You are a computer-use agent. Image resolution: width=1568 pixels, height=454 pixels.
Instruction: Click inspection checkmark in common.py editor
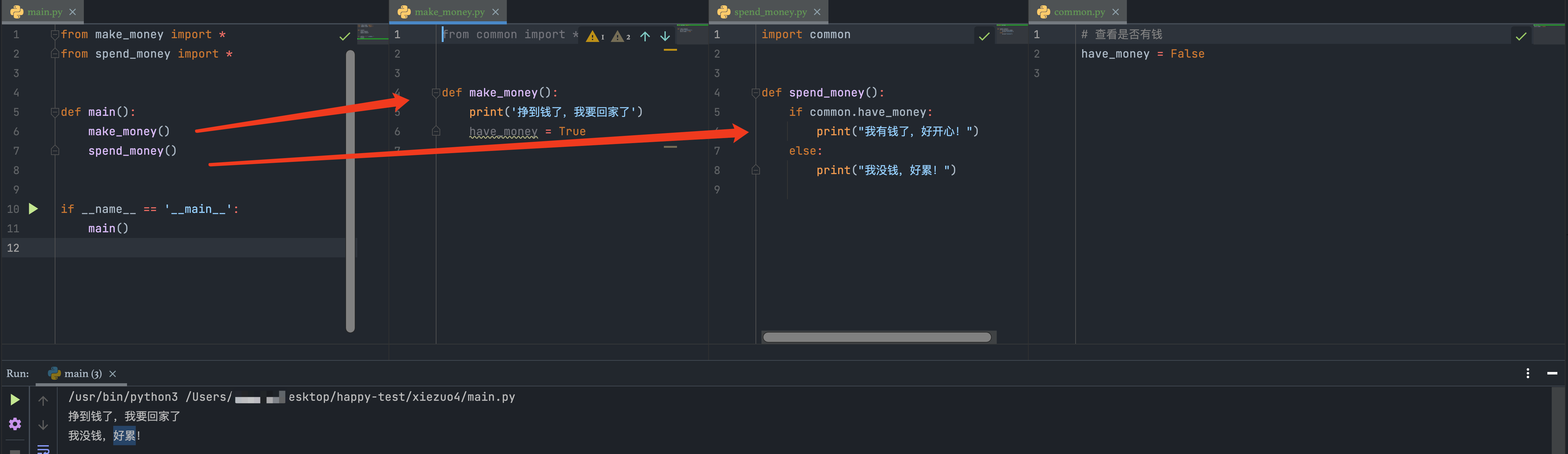[x=1521, y=36]
